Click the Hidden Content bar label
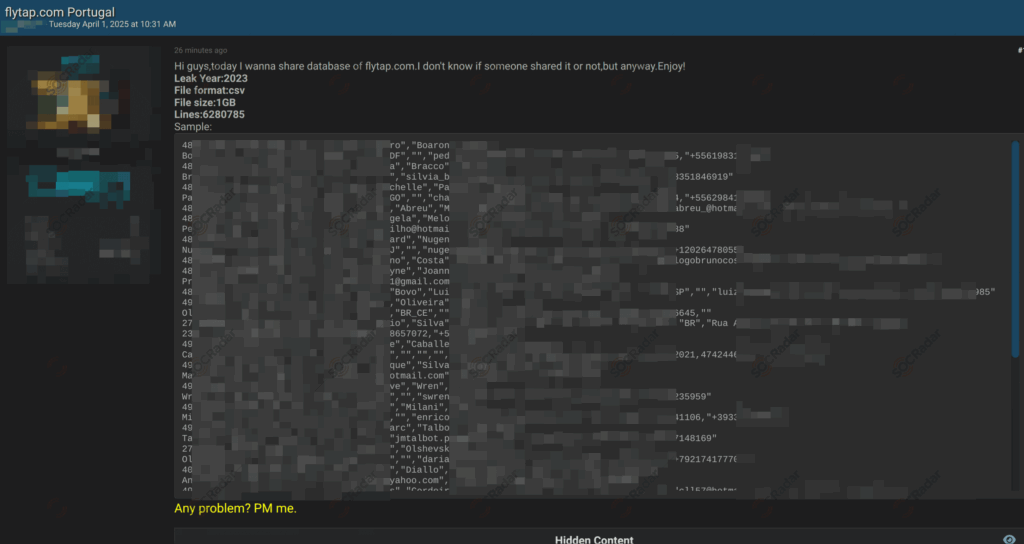 pos(594,539)
